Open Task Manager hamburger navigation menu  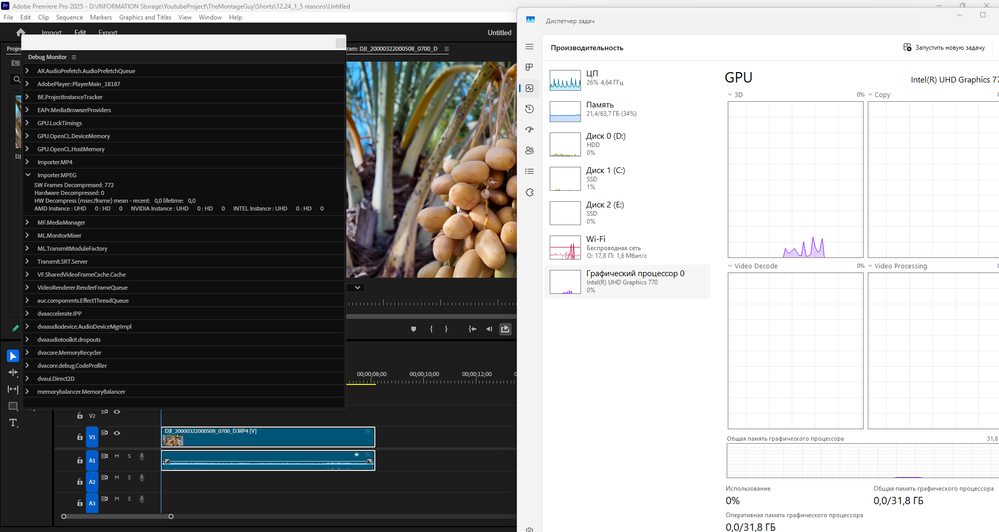[529, 47]
